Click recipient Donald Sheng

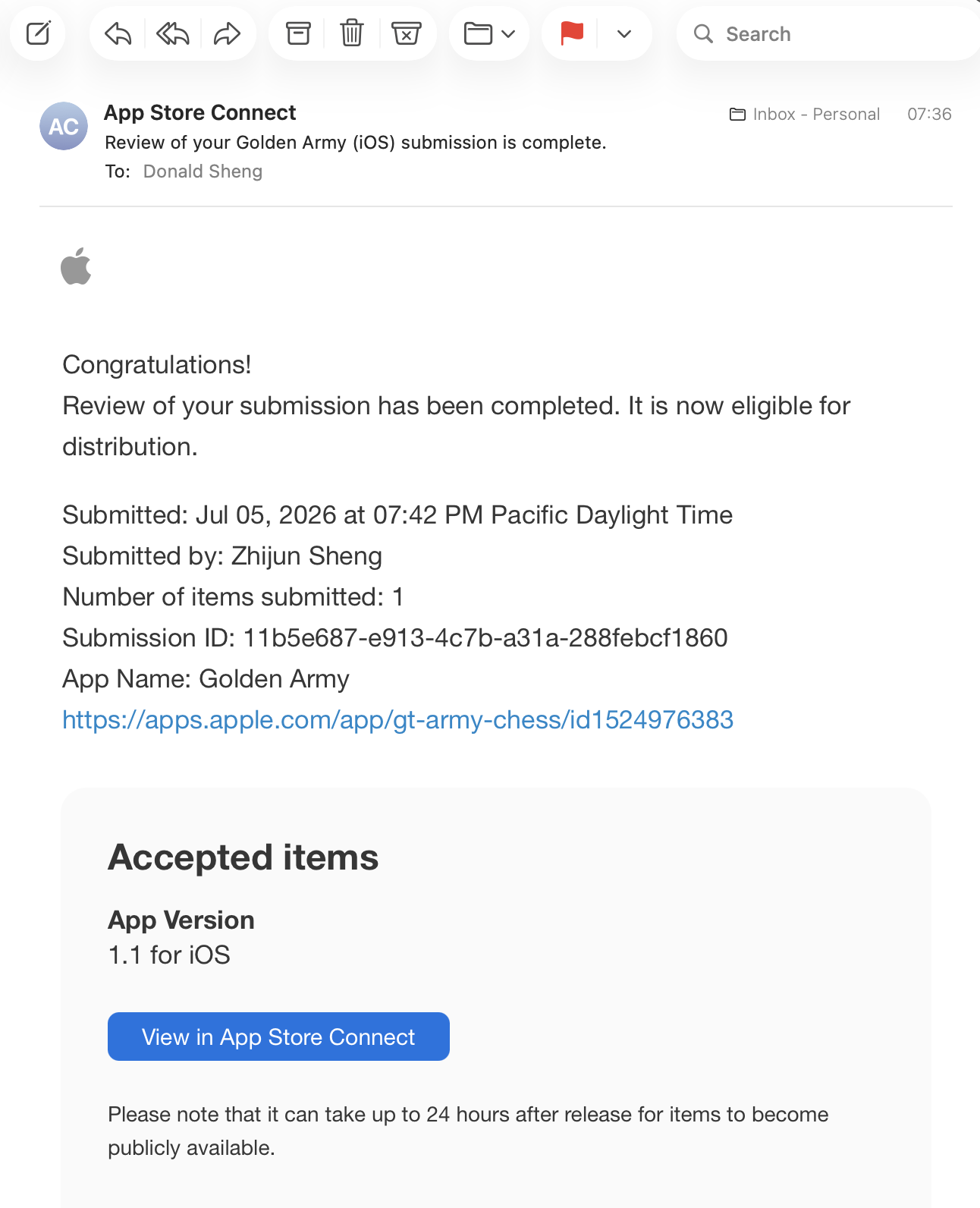click(x=203, y=171)
